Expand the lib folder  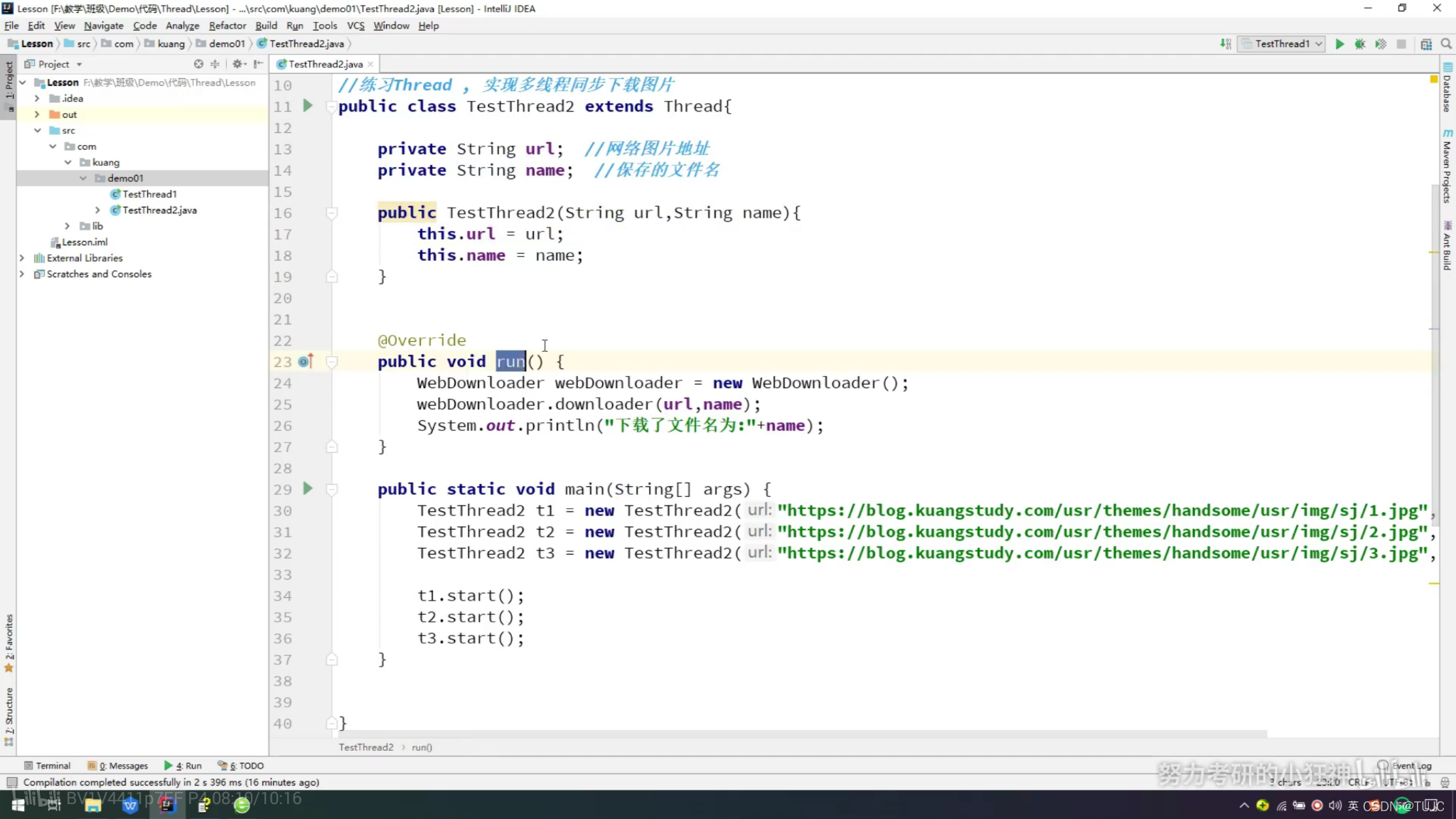click(67, 226)
